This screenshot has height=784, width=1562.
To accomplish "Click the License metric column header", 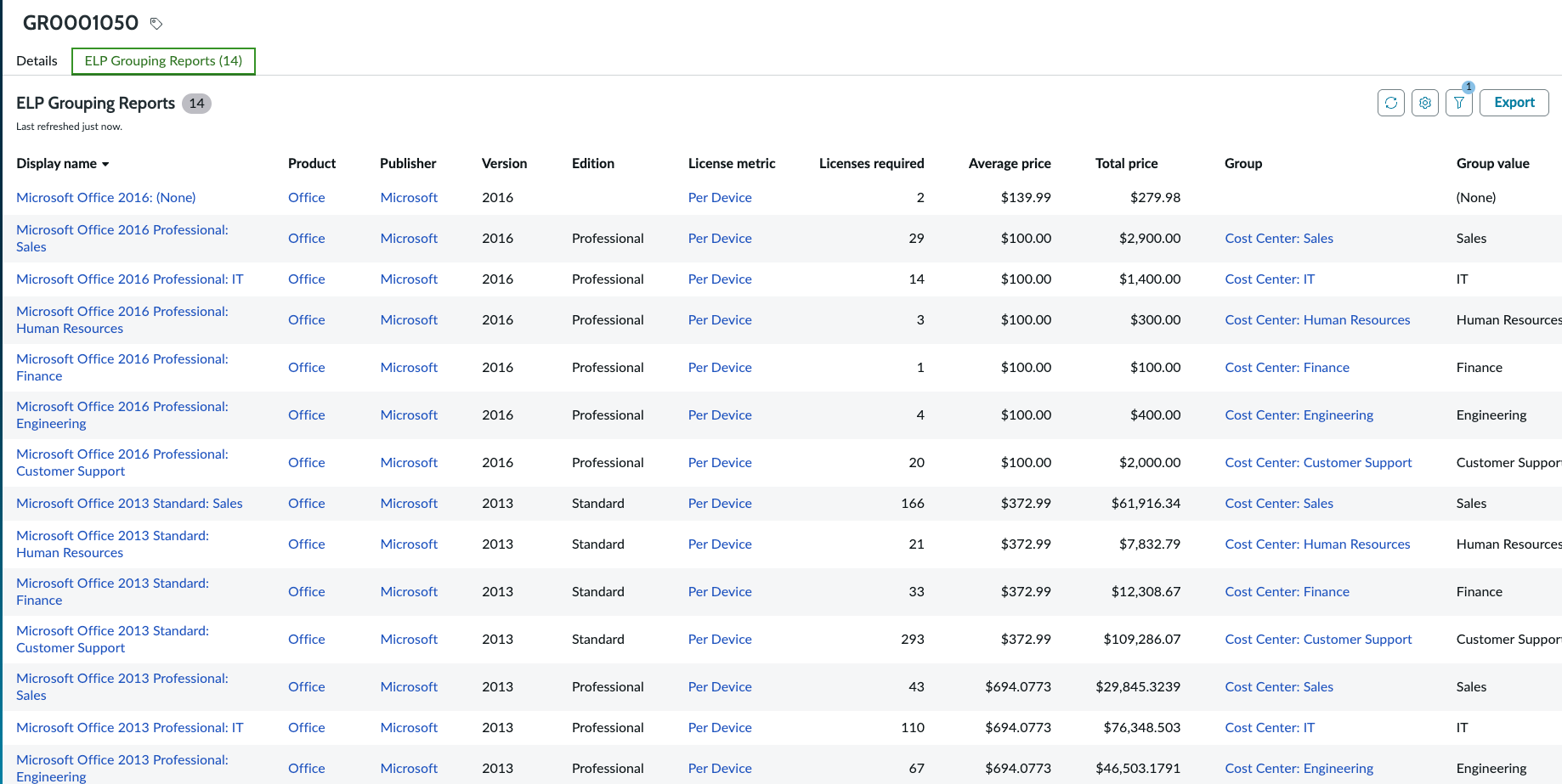I will click(x=732, y=163).
